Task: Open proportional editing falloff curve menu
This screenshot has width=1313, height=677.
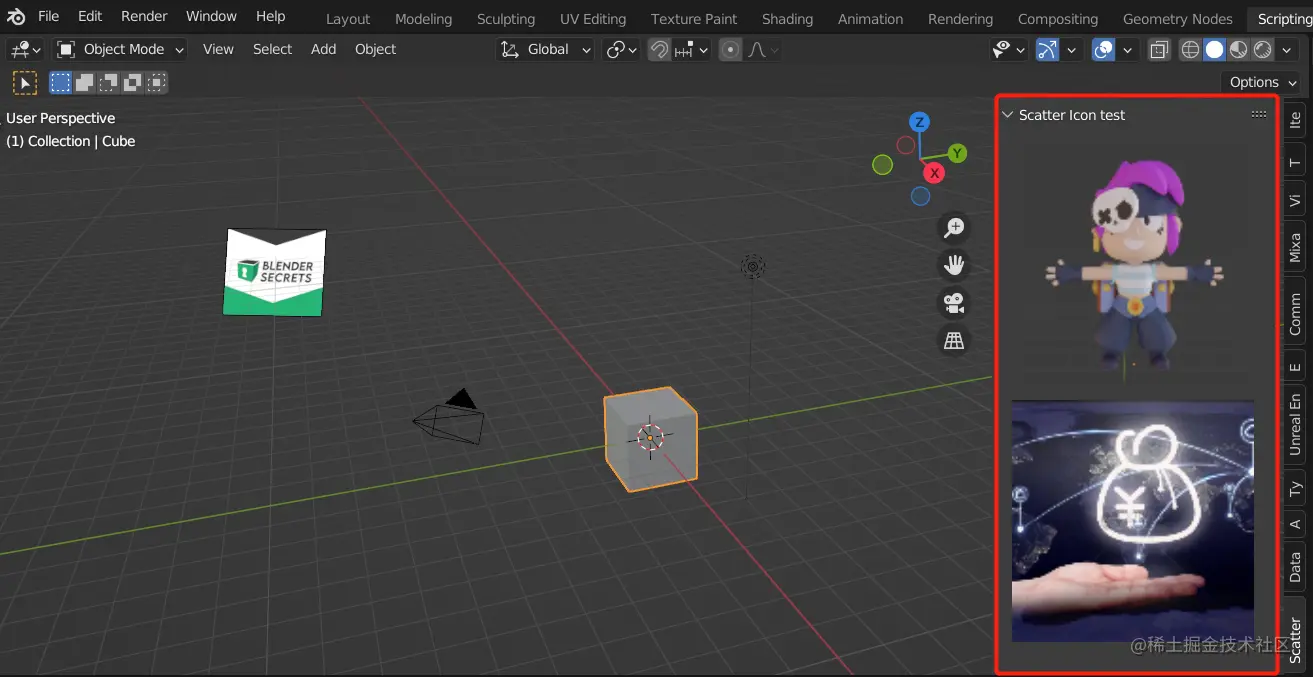Action: pyautogui.click(x=763, y=49)
